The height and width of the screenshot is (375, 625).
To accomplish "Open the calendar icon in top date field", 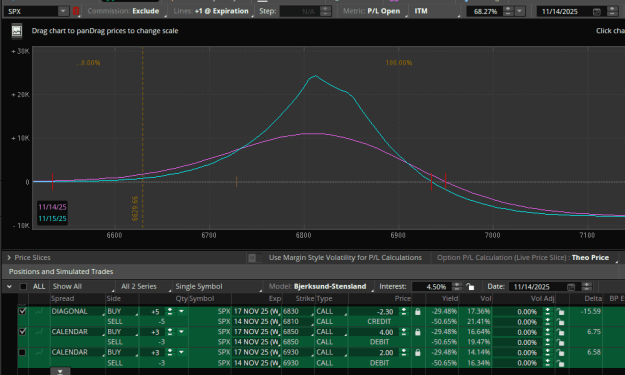I will [597, 12].
